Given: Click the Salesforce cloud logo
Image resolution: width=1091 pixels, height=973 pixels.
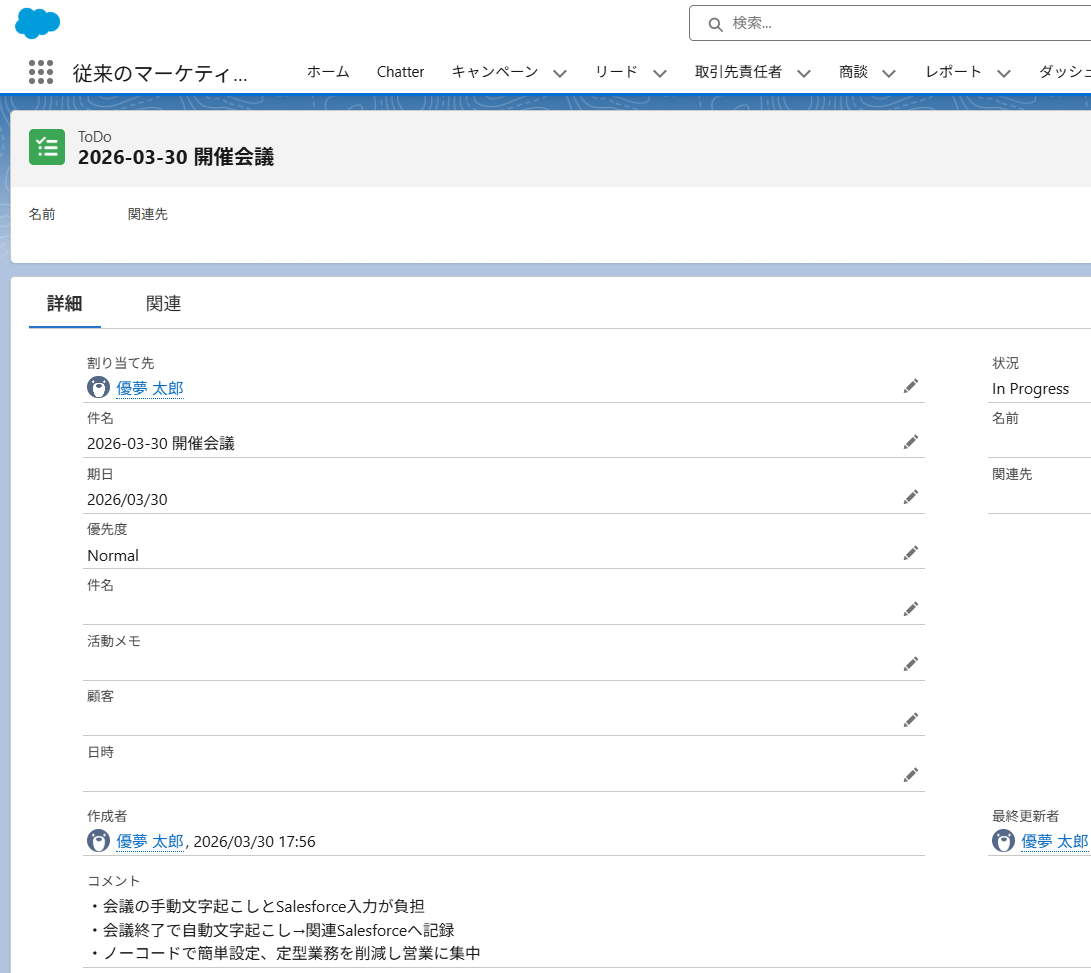Looking at the screenshot, I should tap(38, 22).
